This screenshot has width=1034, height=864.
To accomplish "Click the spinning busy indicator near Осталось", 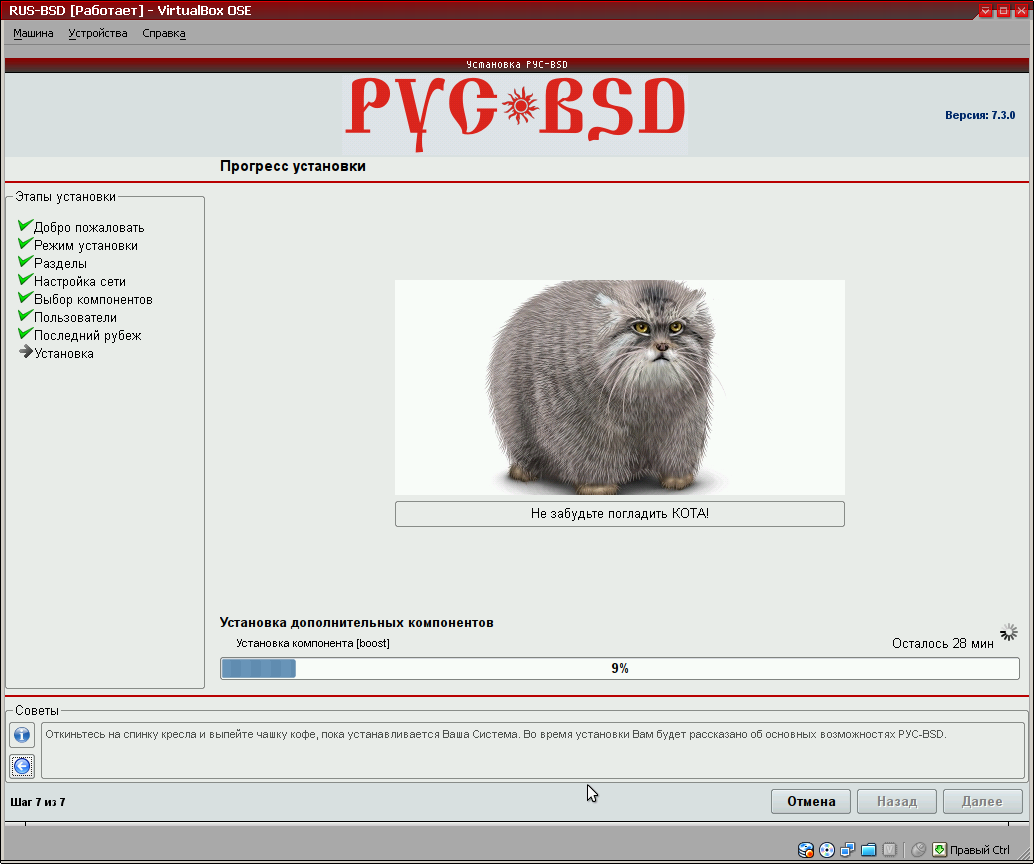I will (1008, 632).
